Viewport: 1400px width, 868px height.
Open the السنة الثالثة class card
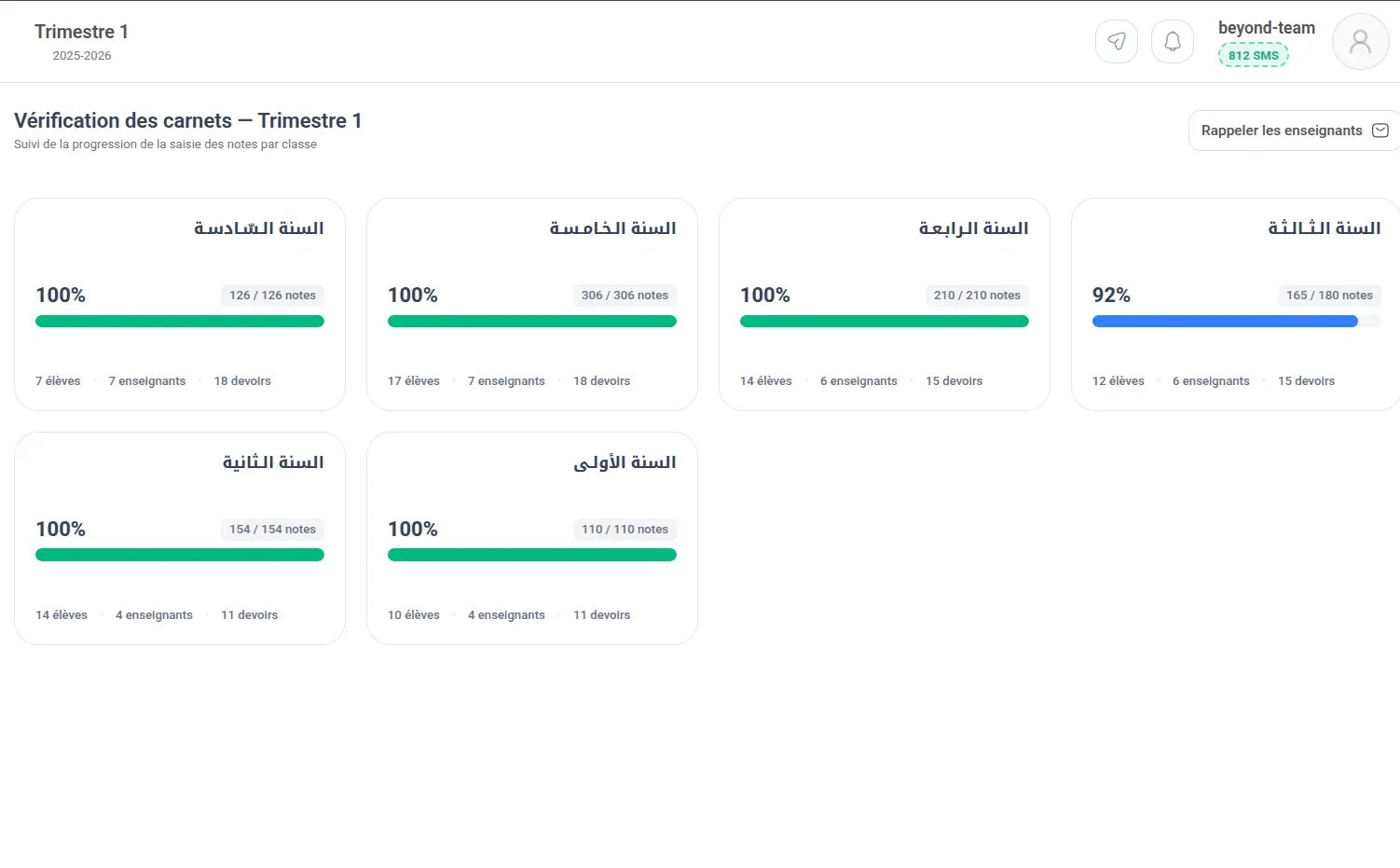click(x=1236, y=304)
